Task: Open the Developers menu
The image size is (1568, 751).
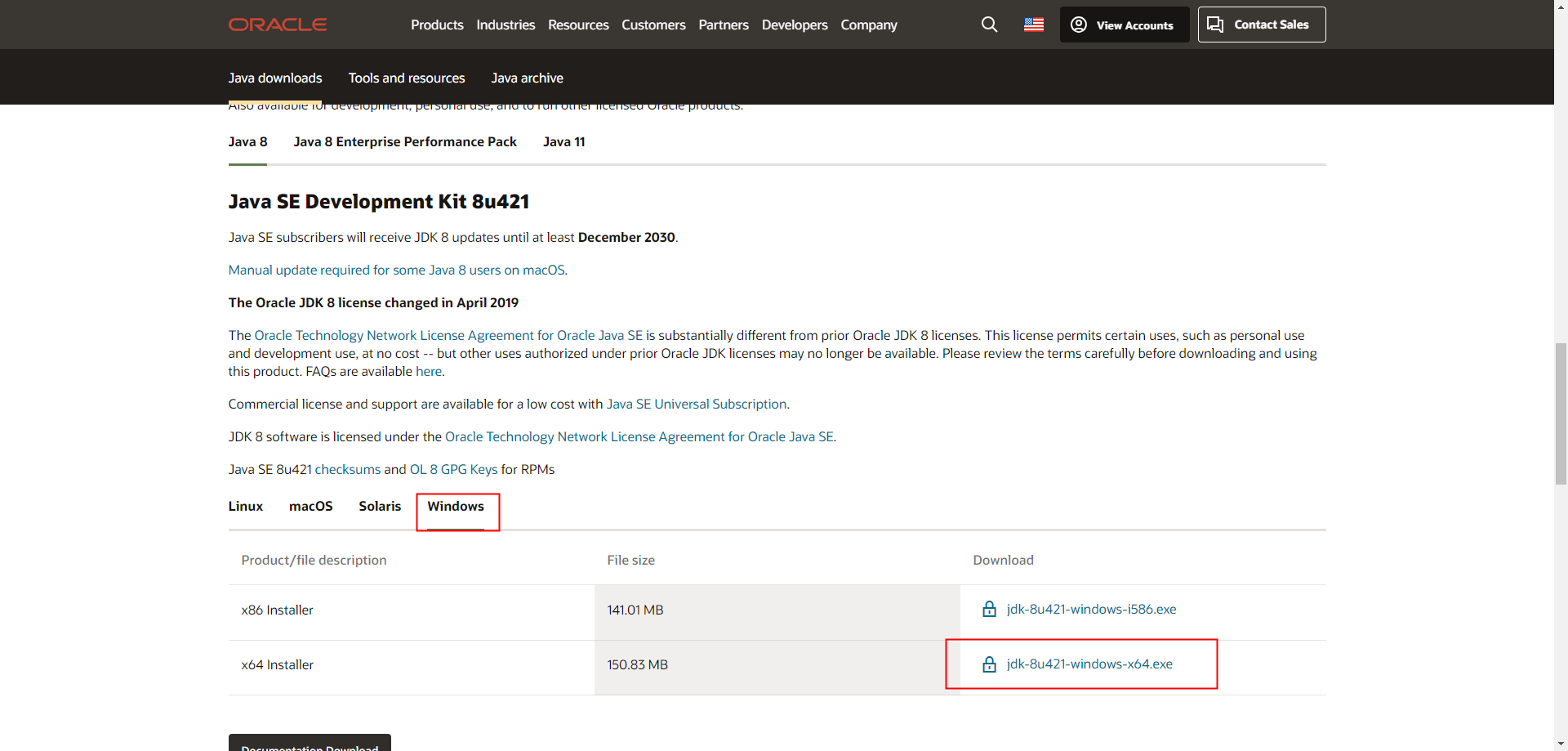Action: pyautogui.click(x=794, y=25)
